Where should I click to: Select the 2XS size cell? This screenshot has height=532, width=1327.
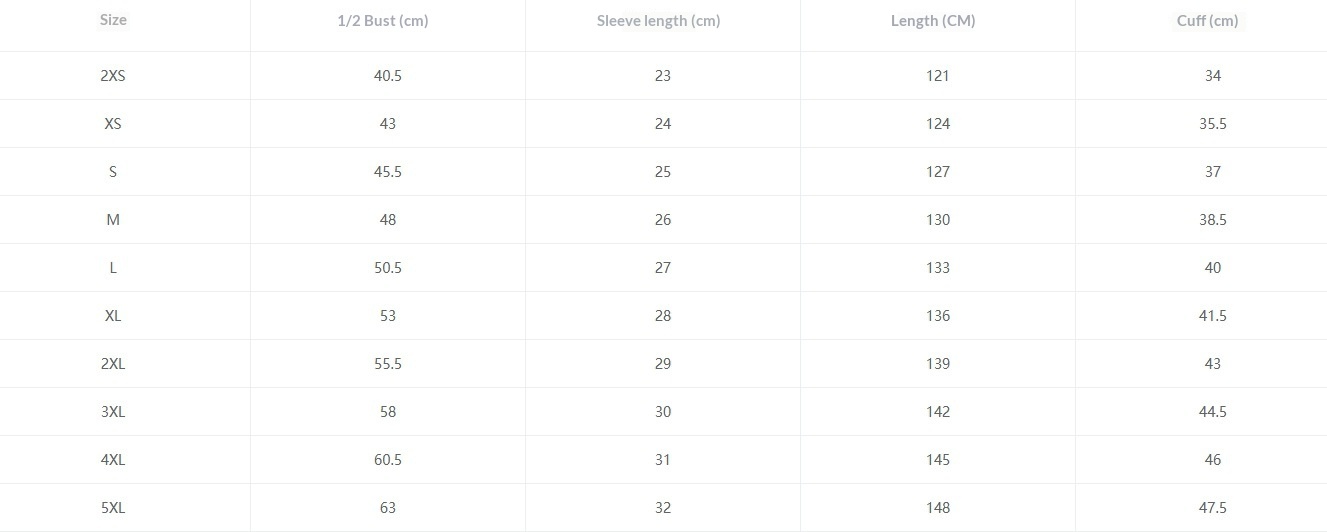pyautogui.click(x=113, y=76)
